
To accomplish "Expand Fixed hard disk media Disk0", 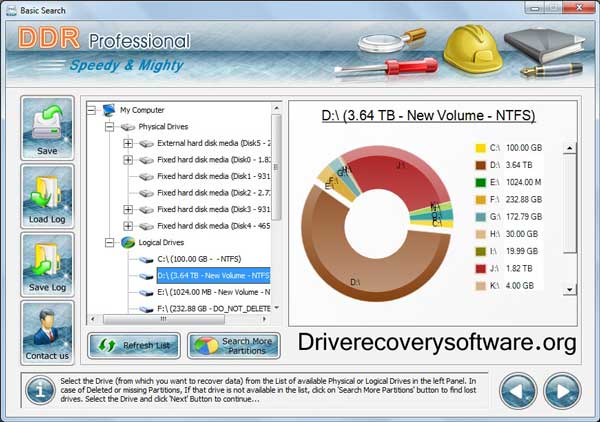I will coord(128,160).
